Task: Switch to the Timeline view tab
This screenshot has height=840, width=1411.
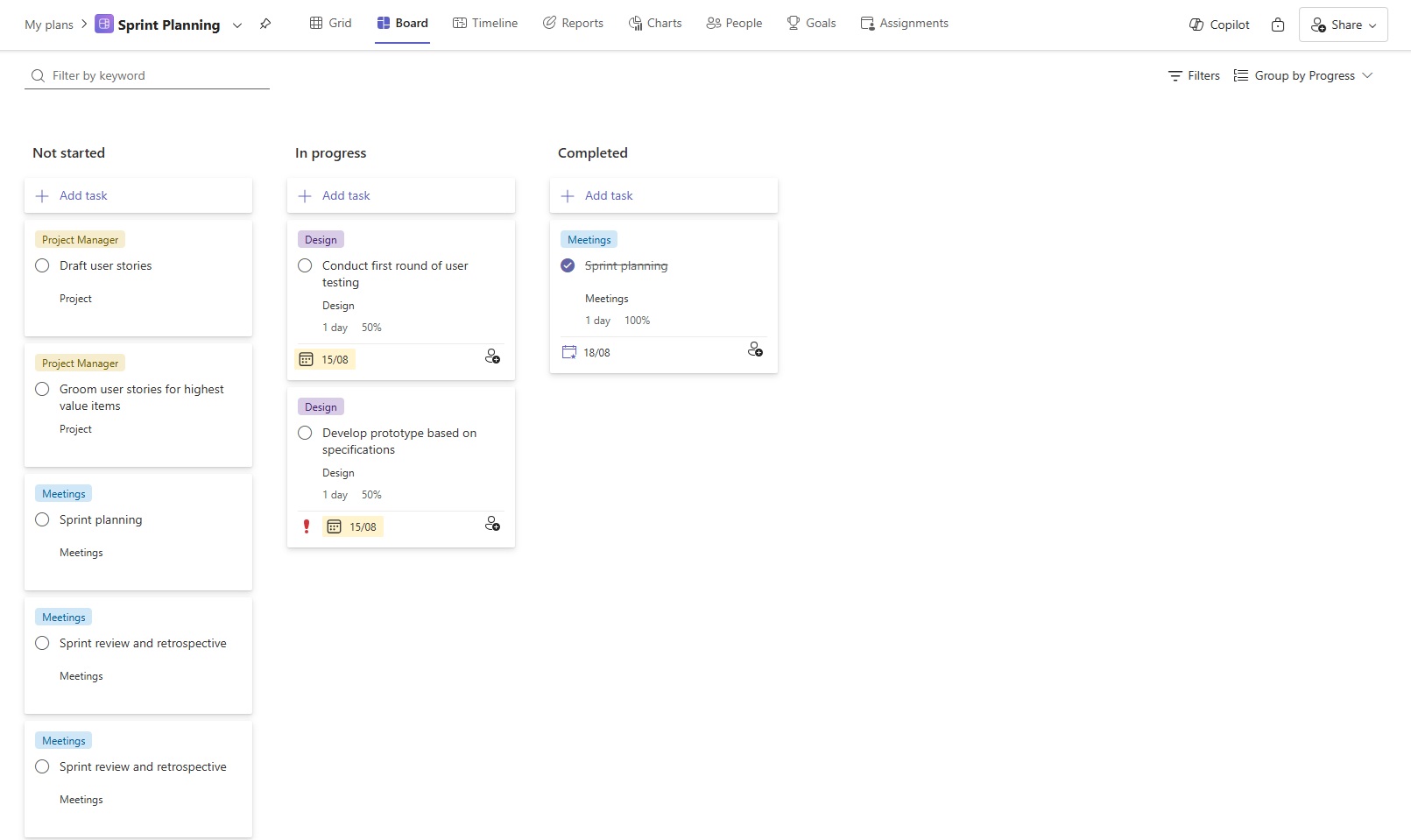Action: pyautogui.click(x=485, y=23)
